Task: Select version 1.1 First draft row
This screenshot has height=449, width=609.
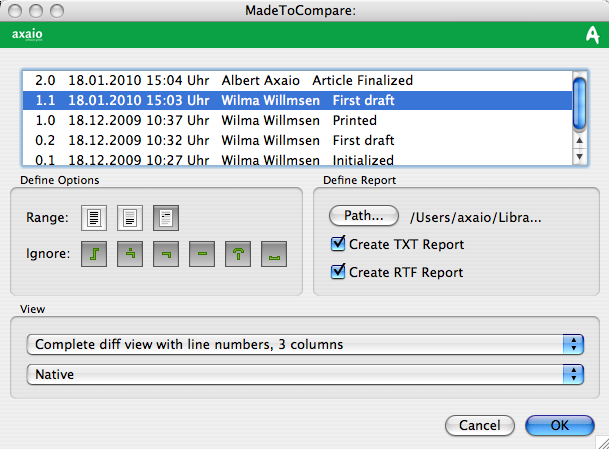Action: click(x=298, y=101)
